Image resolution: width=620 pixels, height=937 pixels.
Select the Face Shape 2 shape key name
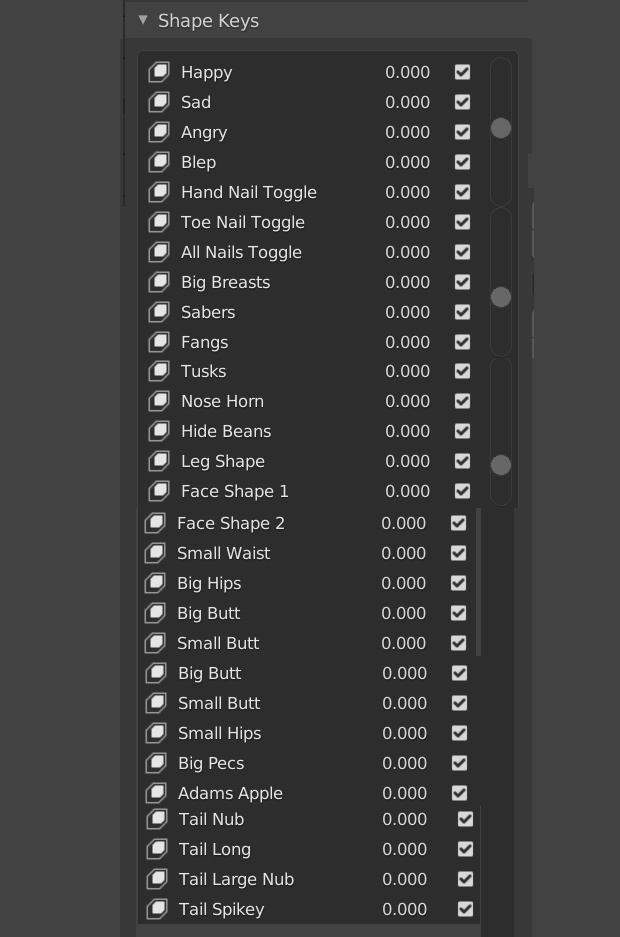(231, 523)
